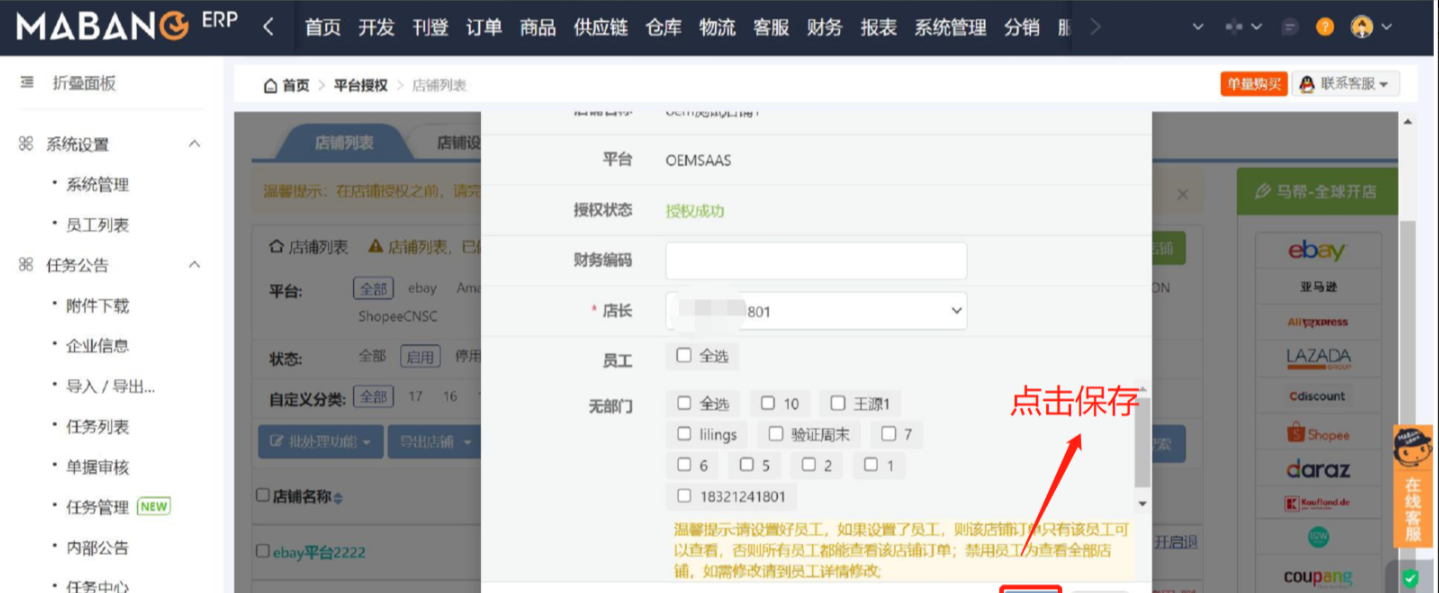Open the 订单 top menu
This screenshot has height=593, width=1439.
click(484, 28)
